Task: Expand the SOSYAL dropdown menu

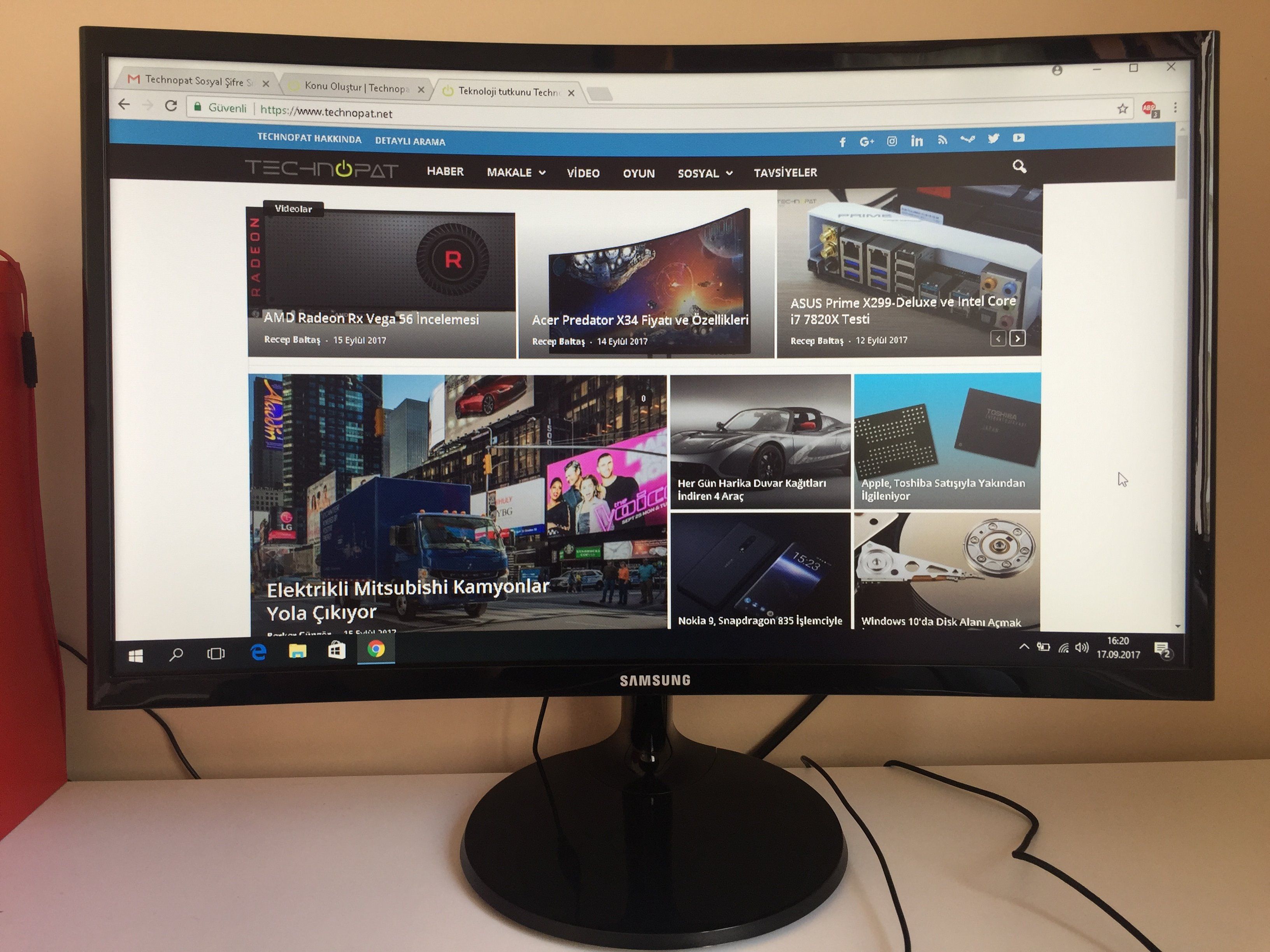Action: pos(705,173)
